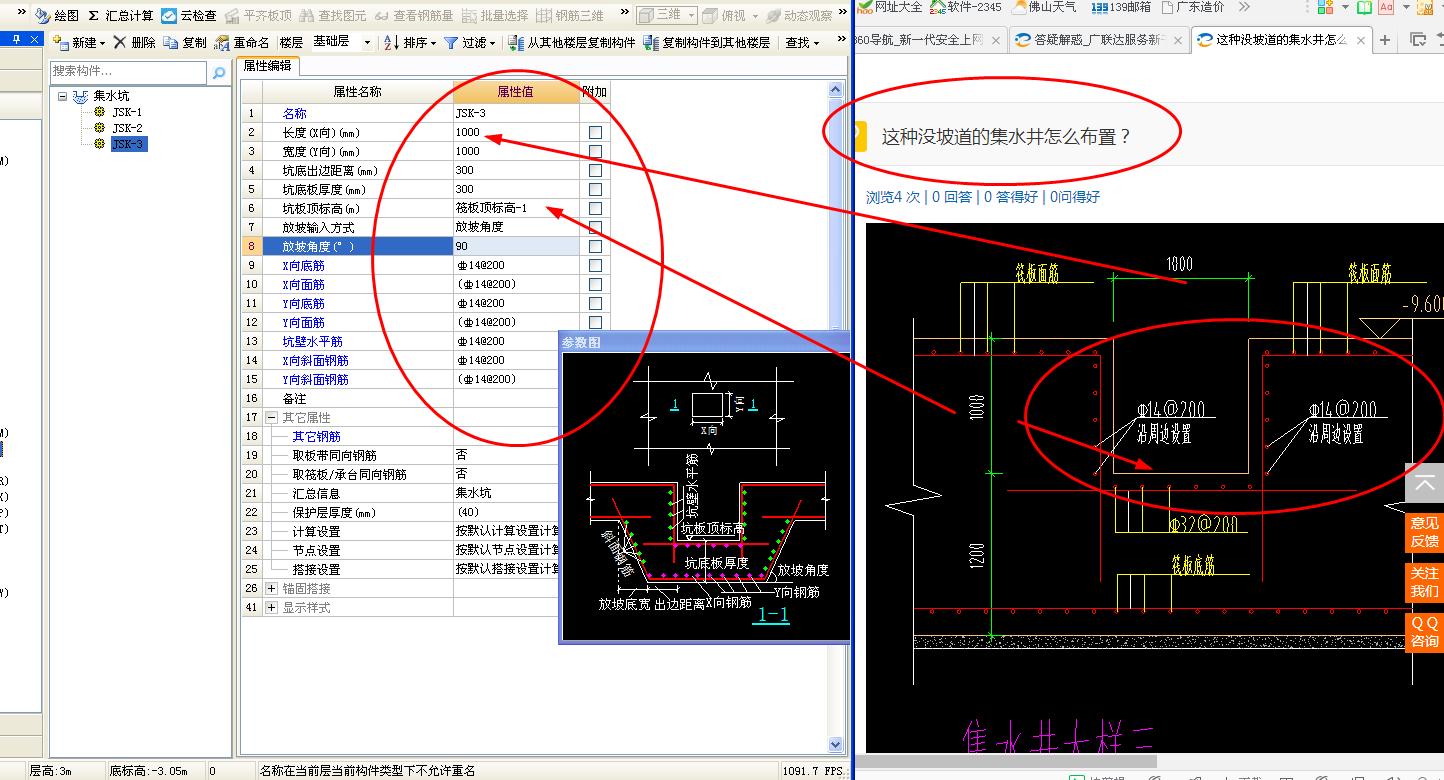Open 139邮箱 mail bookmark

[x=1120, y=7]
